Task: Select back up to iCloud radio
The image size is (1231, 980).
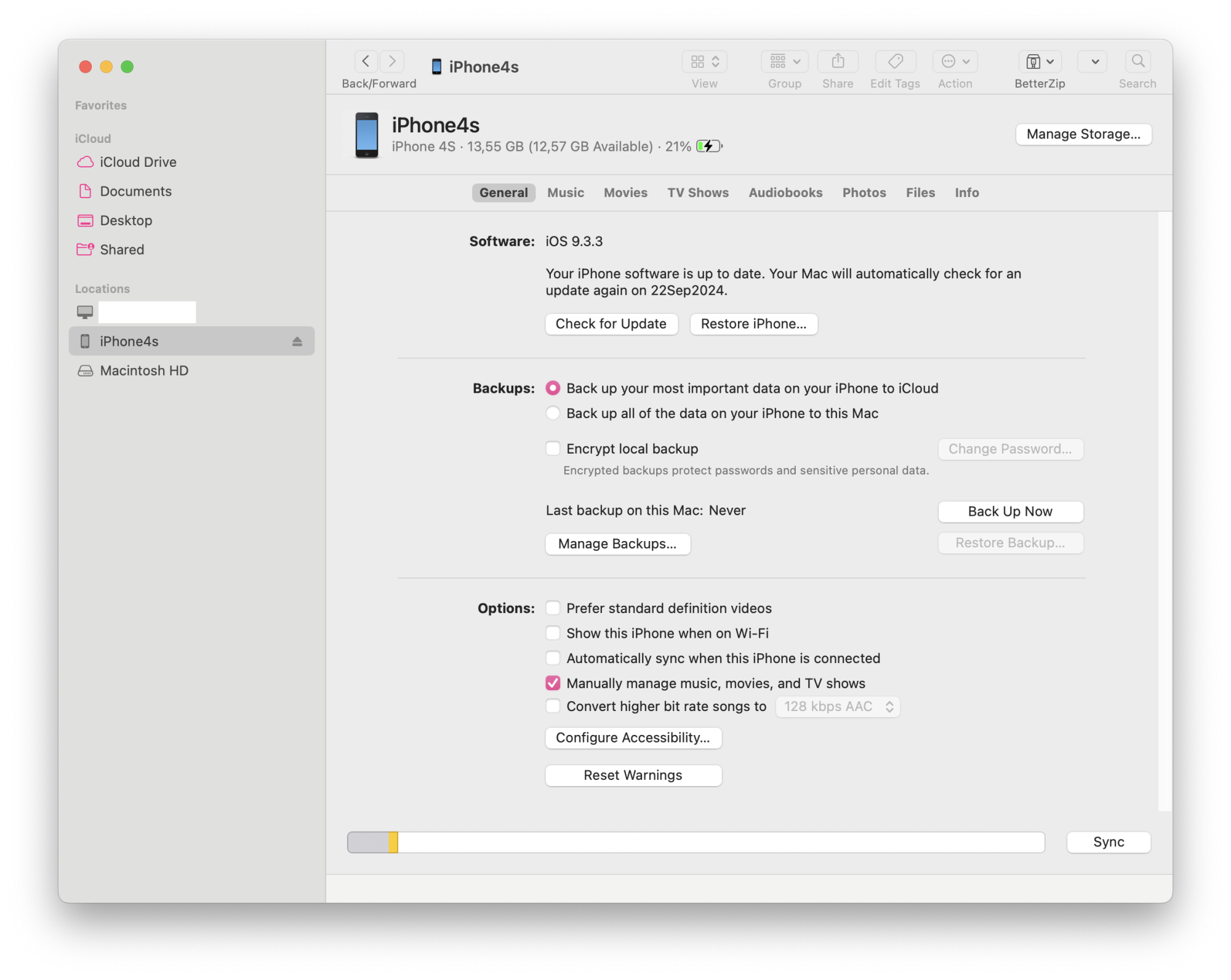Action: (553, 388)
